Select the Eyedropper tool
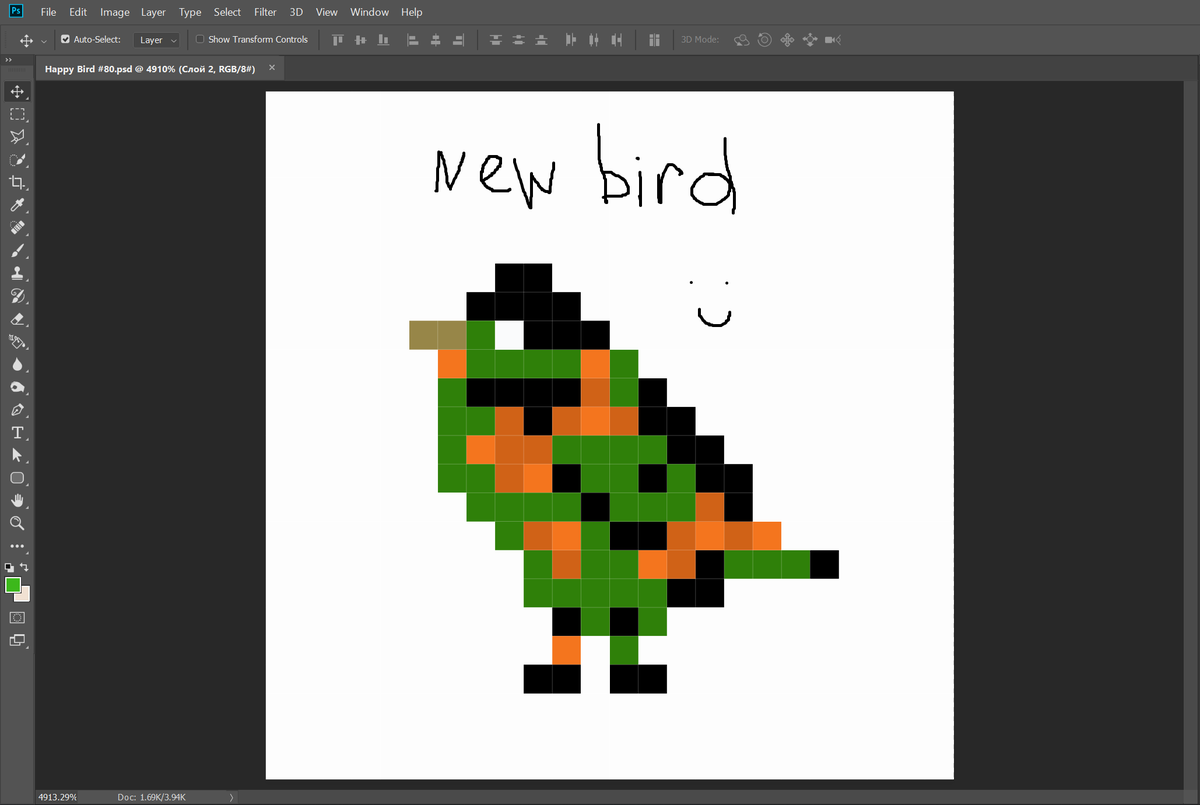Viewport: 1200px width, 805px height. [x=17, y=206]
